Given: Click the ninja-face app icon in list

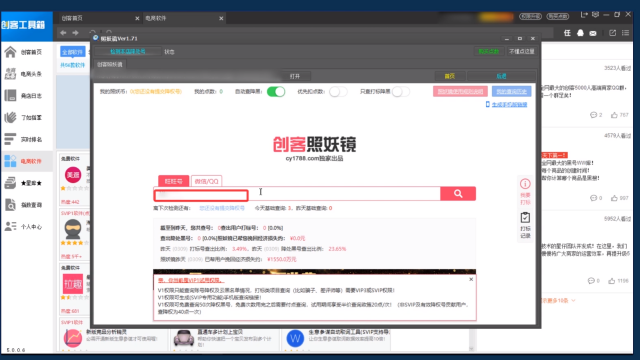Looking at the screenshot, I should (x=73, y=229).
